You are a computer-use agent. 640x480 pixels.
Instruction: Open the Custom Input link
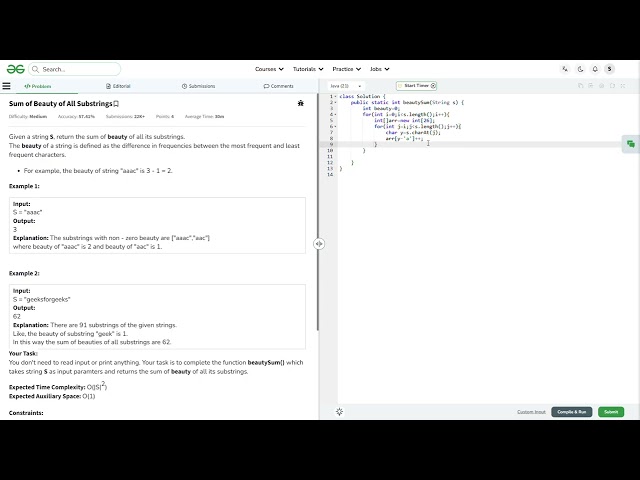(x=531, y=412)
